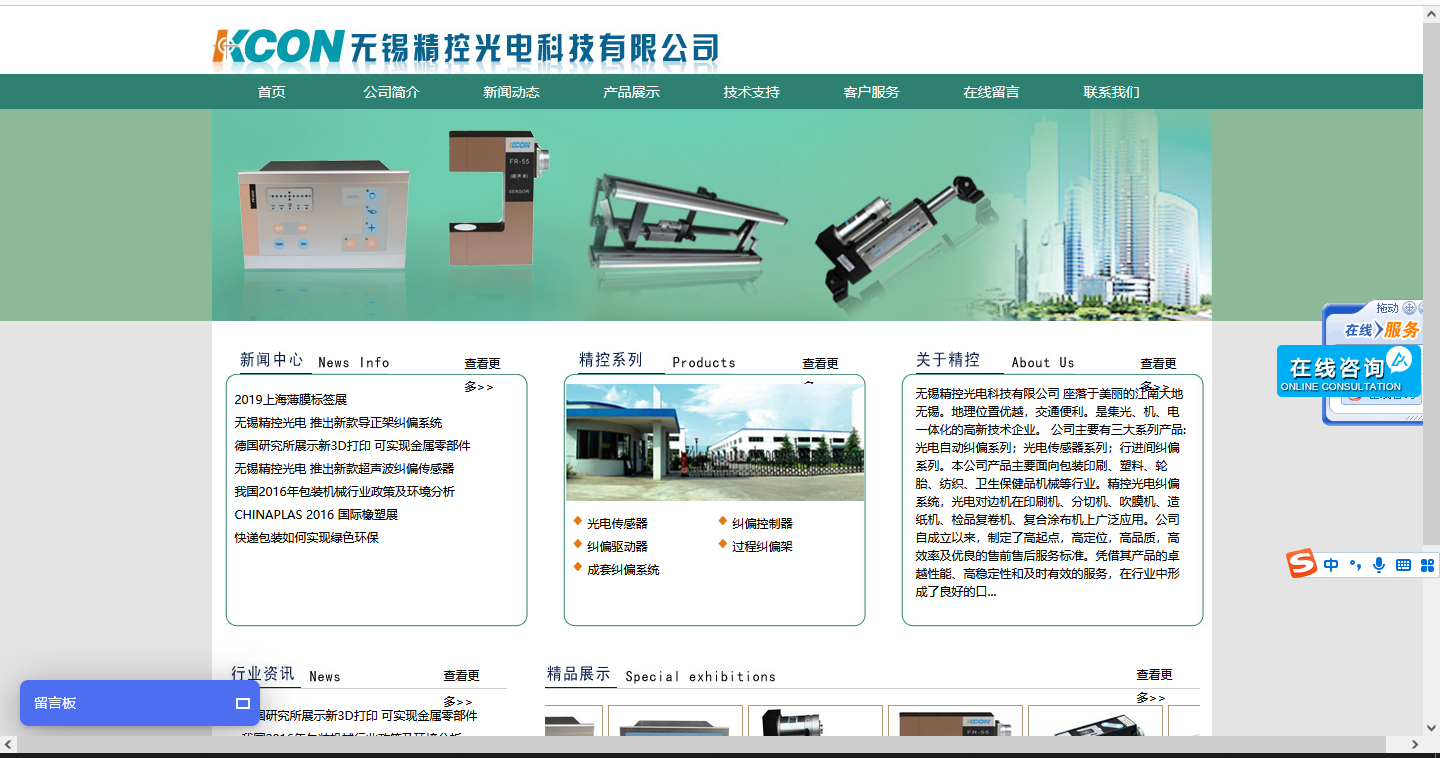Click the 在线服务 panel title
This screenshot has height=758, width=1440.
coord(1382,329)
